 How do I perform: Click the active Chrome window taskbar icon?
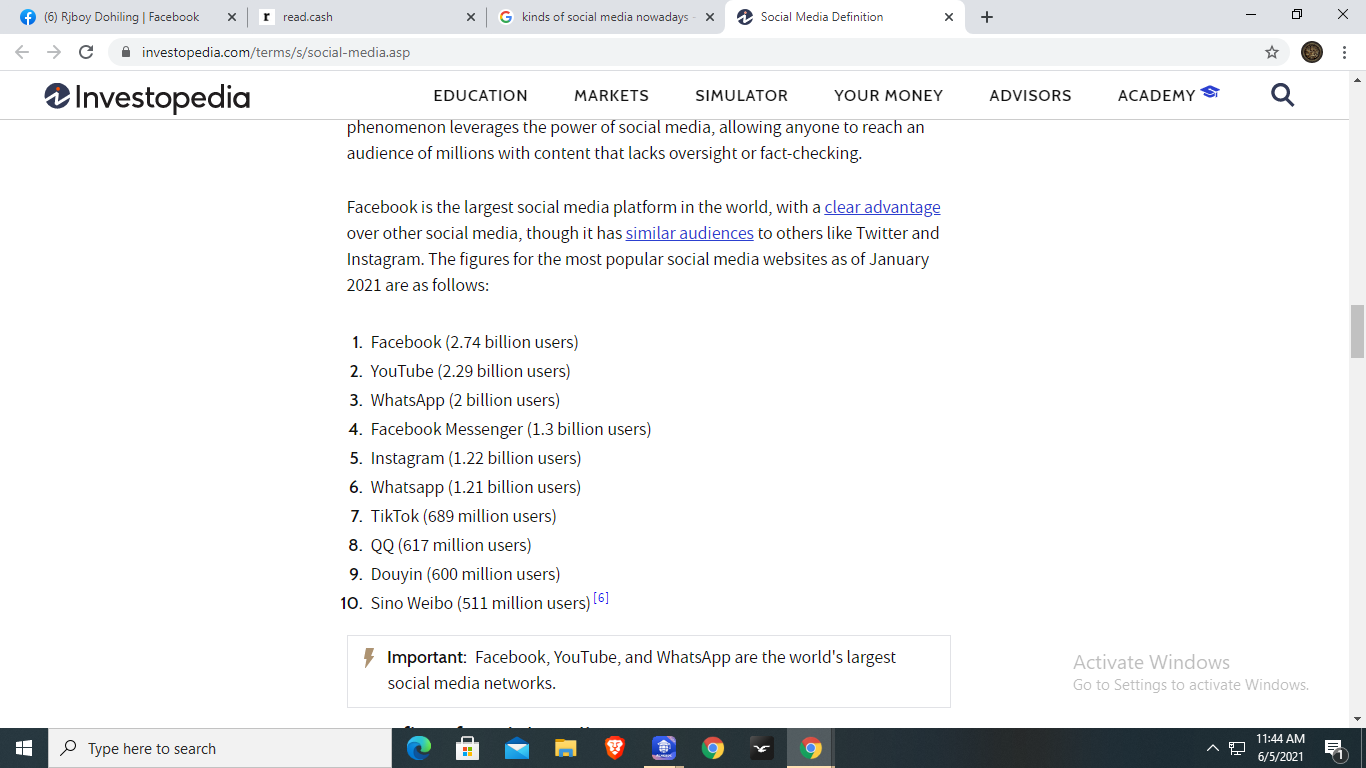[811, 748]
